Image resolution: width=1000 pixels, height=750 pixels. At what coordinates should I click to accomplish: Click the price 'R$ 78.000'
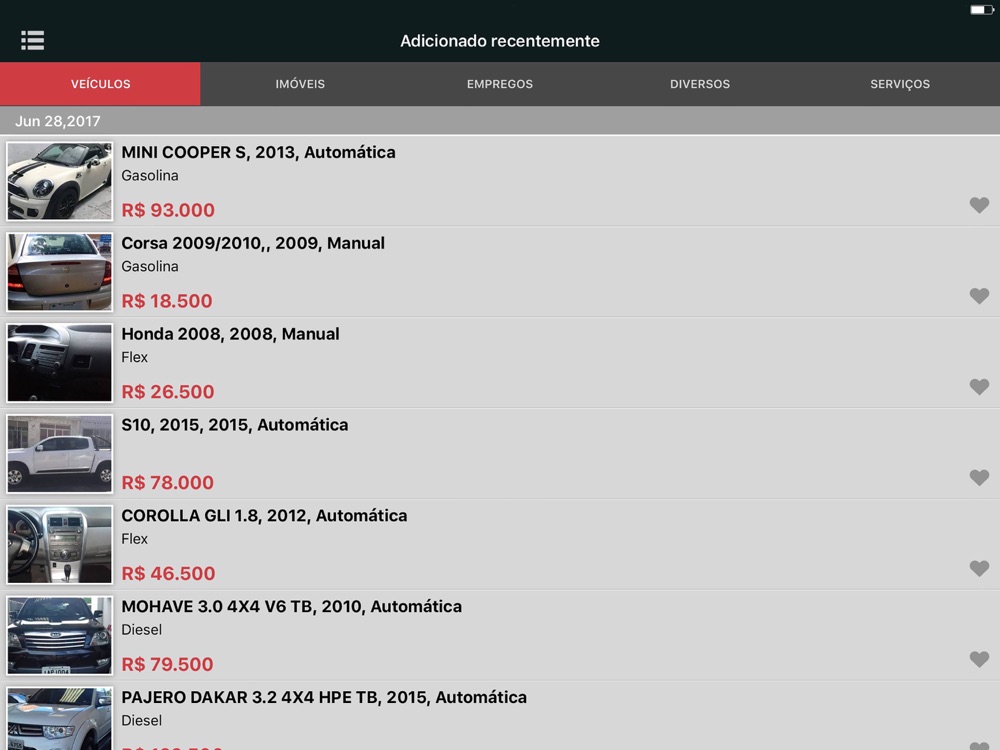click(167, 483)
